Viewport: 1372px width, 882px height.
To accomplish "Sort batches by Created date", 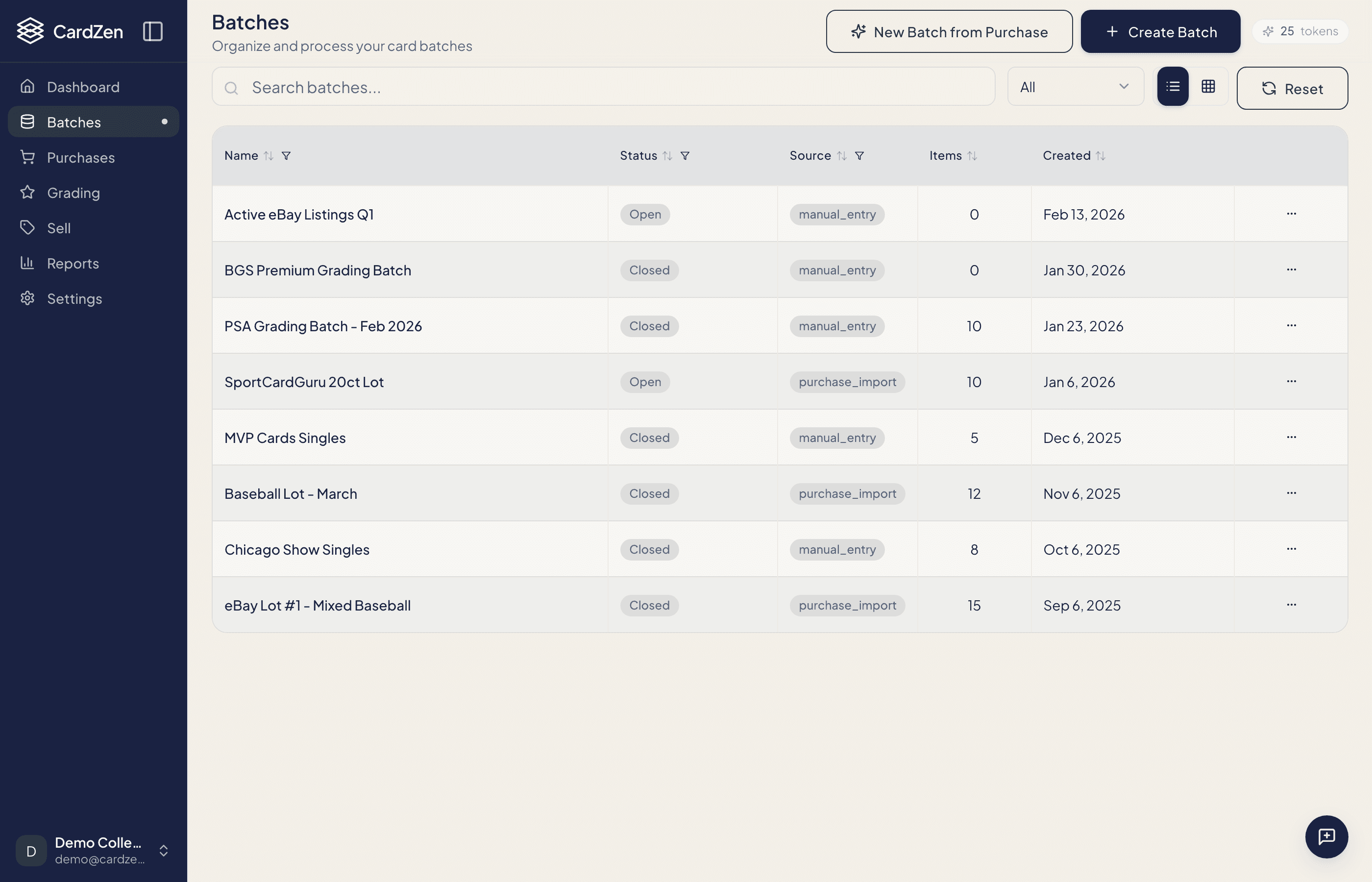I will 1100,156.
